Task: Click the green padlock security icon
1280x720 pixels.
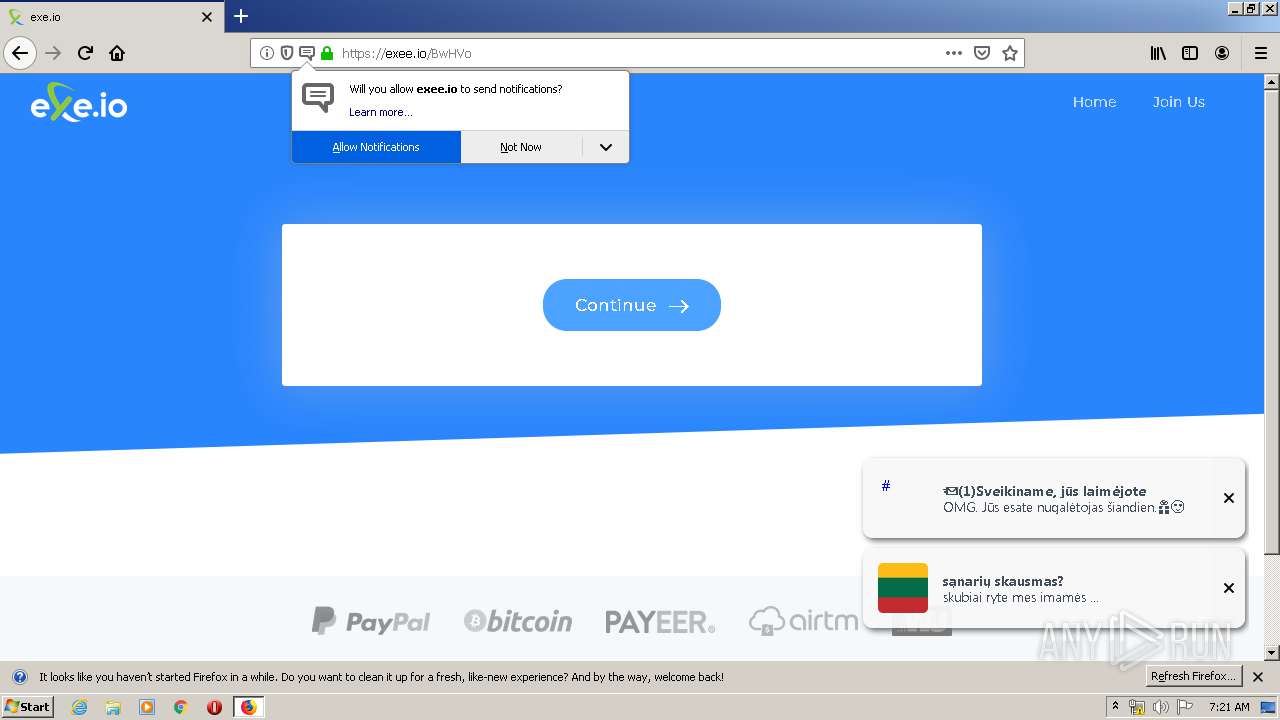Action: click(x=327, y=53)
